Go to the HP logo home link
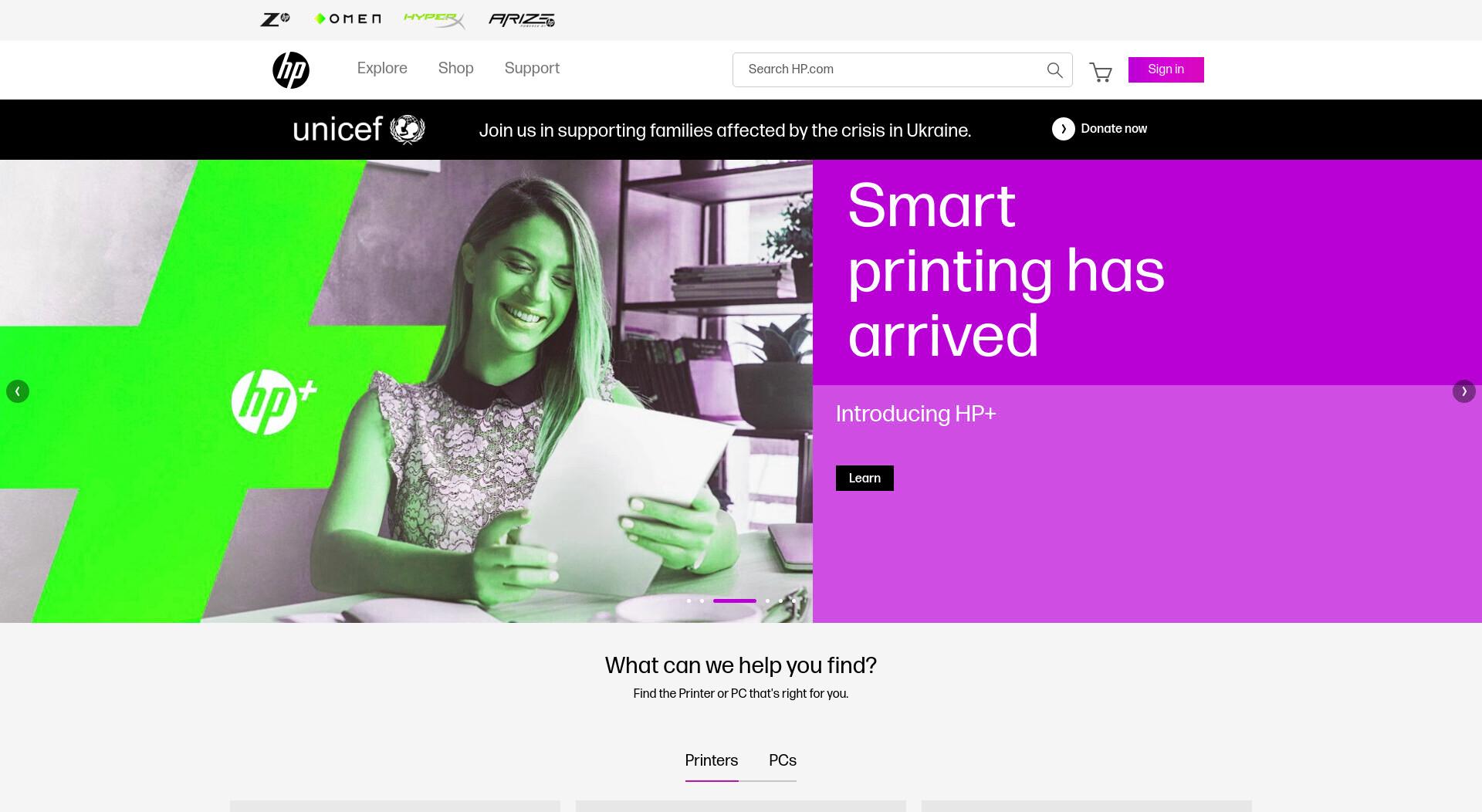This screenshot has width=1482, height=812. coord(291,70)
